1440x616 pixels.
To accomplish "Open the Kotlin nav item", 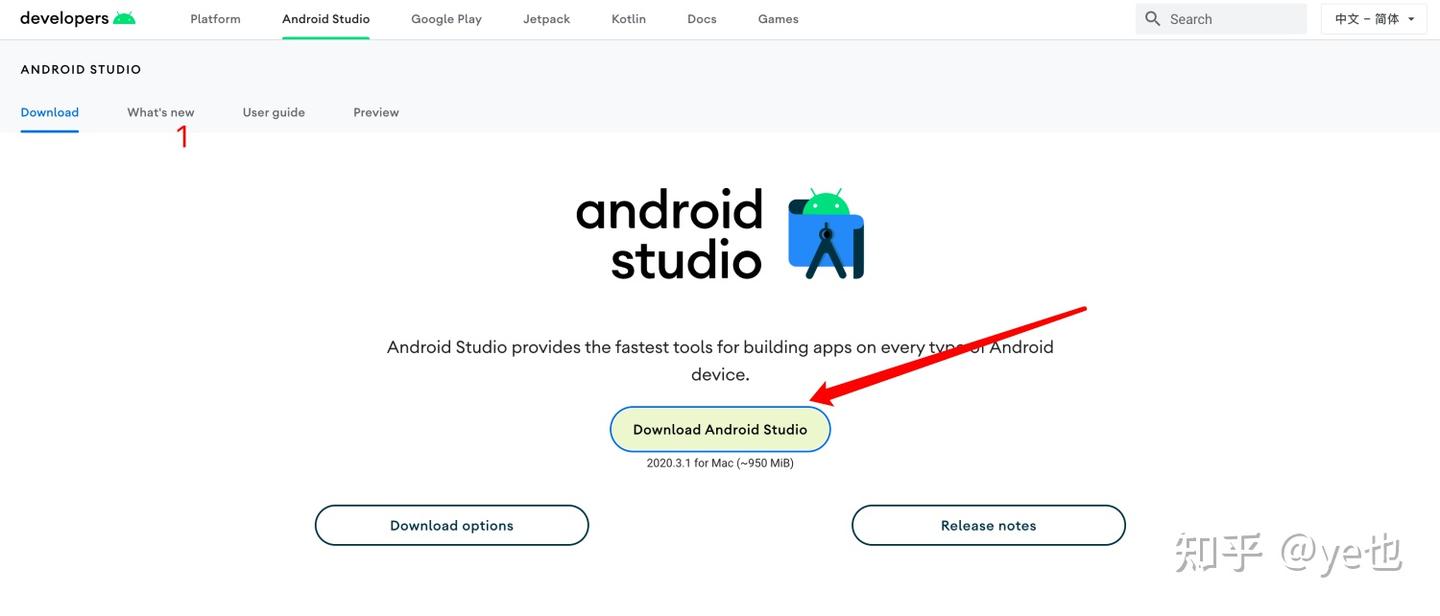I will pyautogui.click(x=629, y=19).
